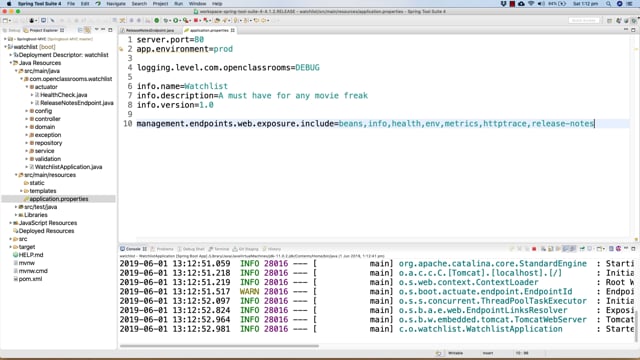The image size is (640, 360).
Task: Open the Project menu
Action: [x=160, y=4]
